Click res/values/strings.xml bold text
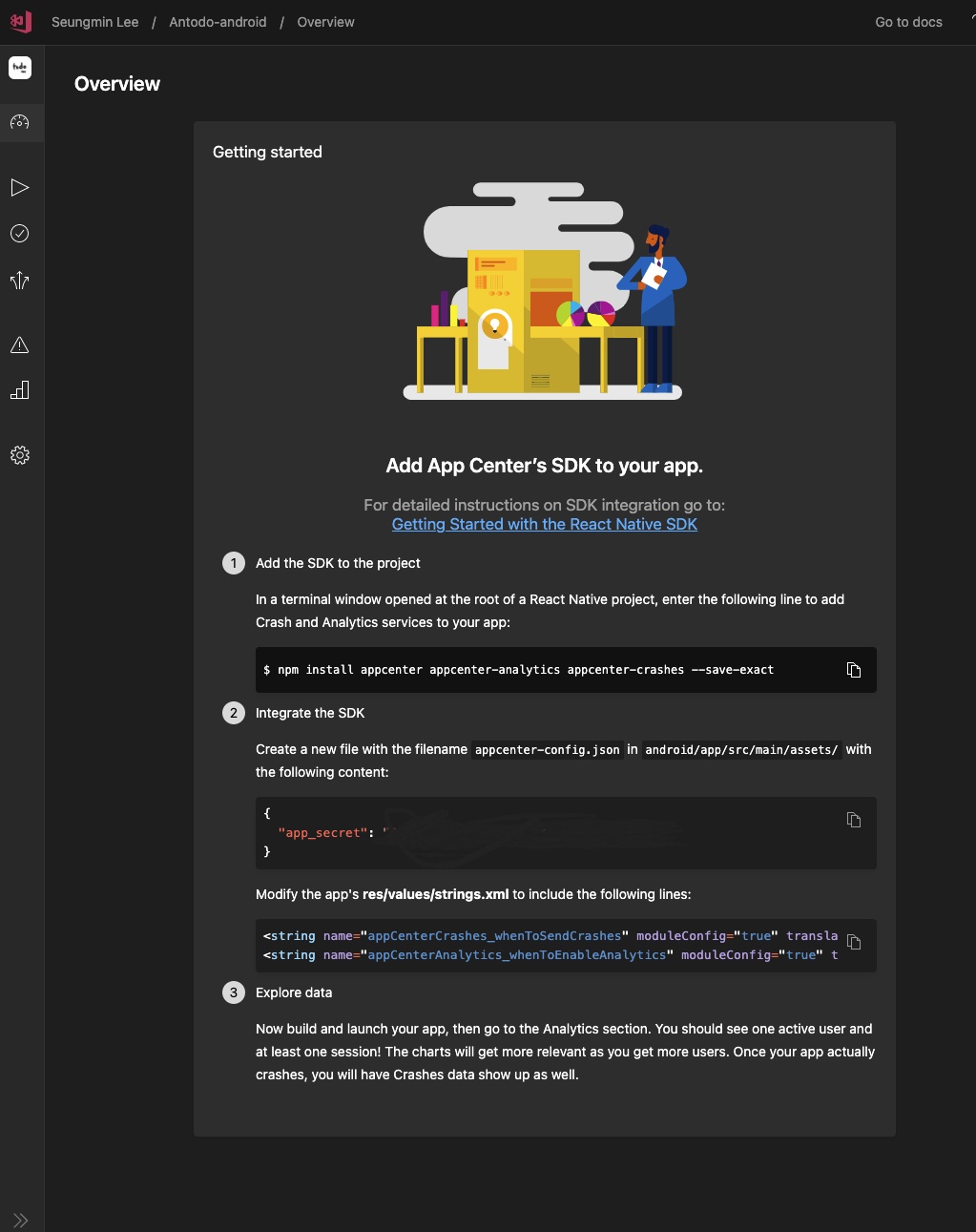976x1232 pixels. click(436, 894)
